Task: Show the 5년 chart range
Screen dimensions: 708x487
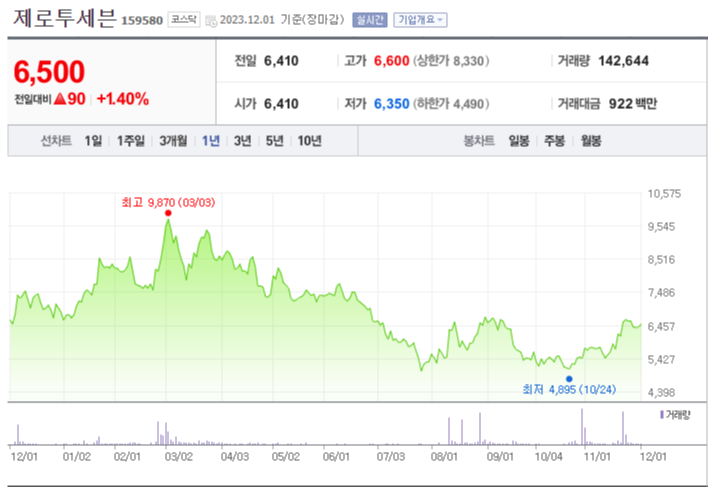Action: tap(275, 141)
